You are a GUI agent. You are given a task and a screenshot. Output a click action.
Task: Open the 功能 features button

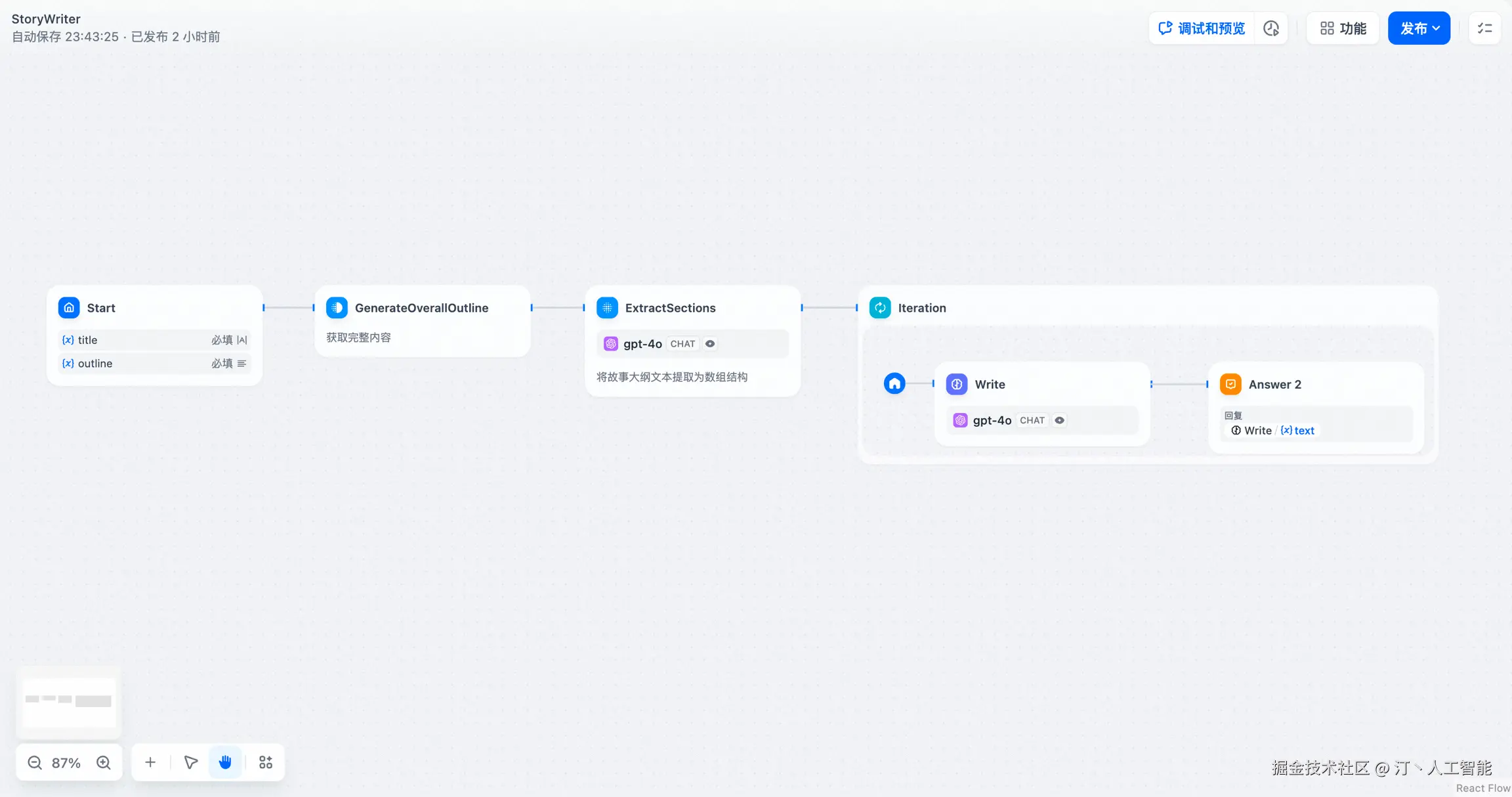[x=1343, y=28]
